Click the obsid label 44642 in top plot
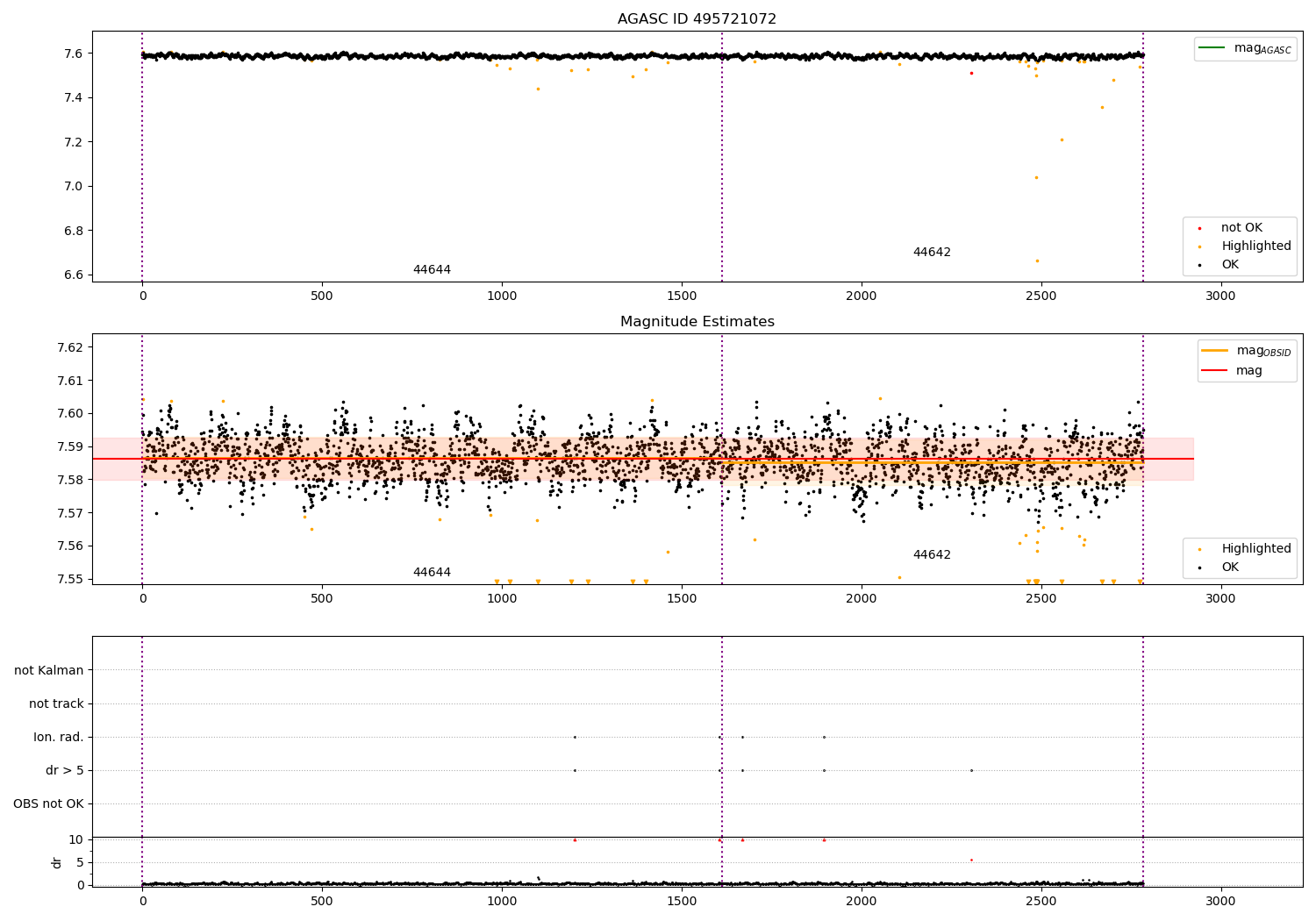The width and height of the screenshot is (1316, 921). point(932,253)
